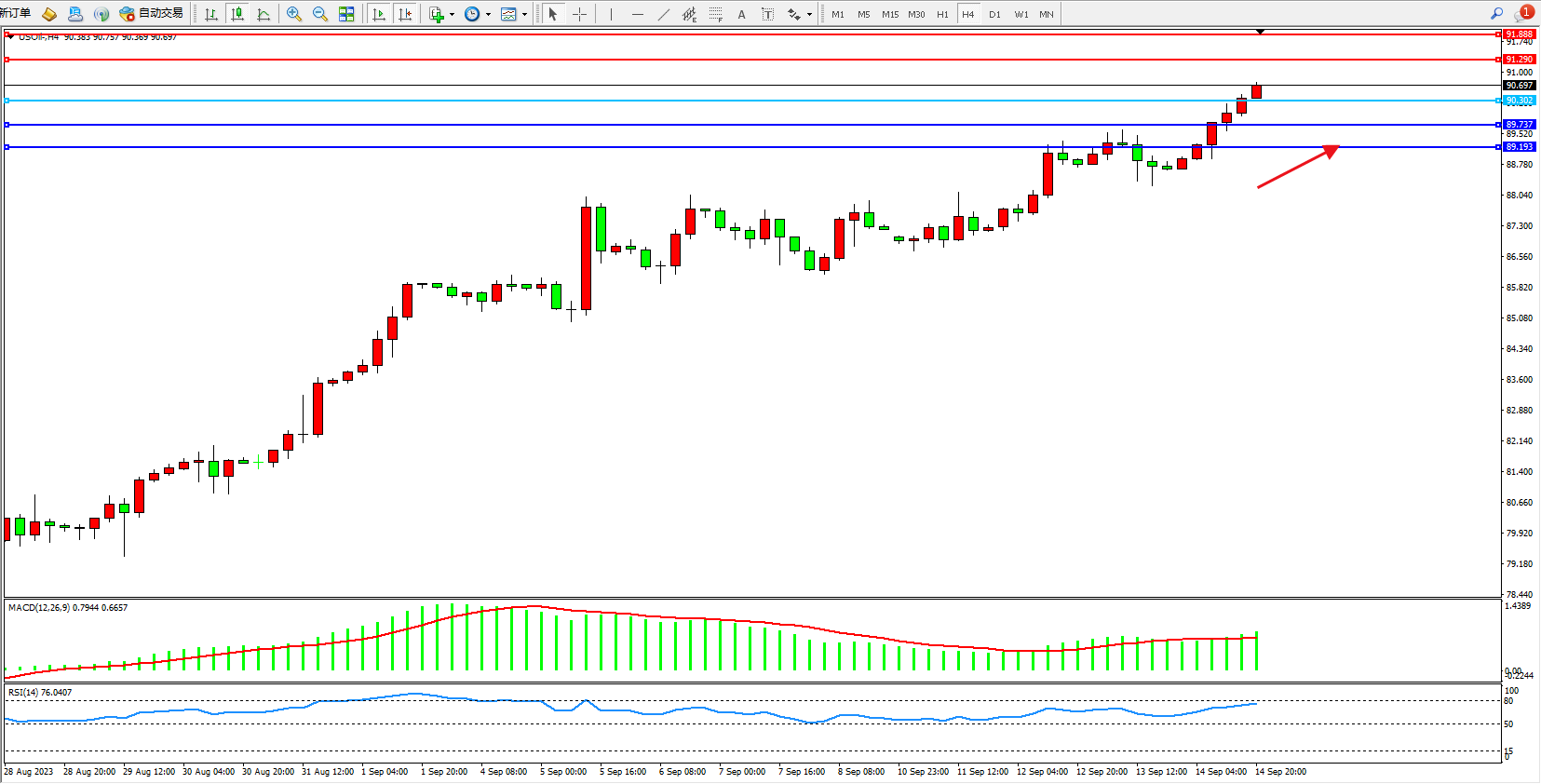Viewport: 1541px width, 784px height.
Task: Pick the Fibonacci retracement tool
Action: click(715, 14)
